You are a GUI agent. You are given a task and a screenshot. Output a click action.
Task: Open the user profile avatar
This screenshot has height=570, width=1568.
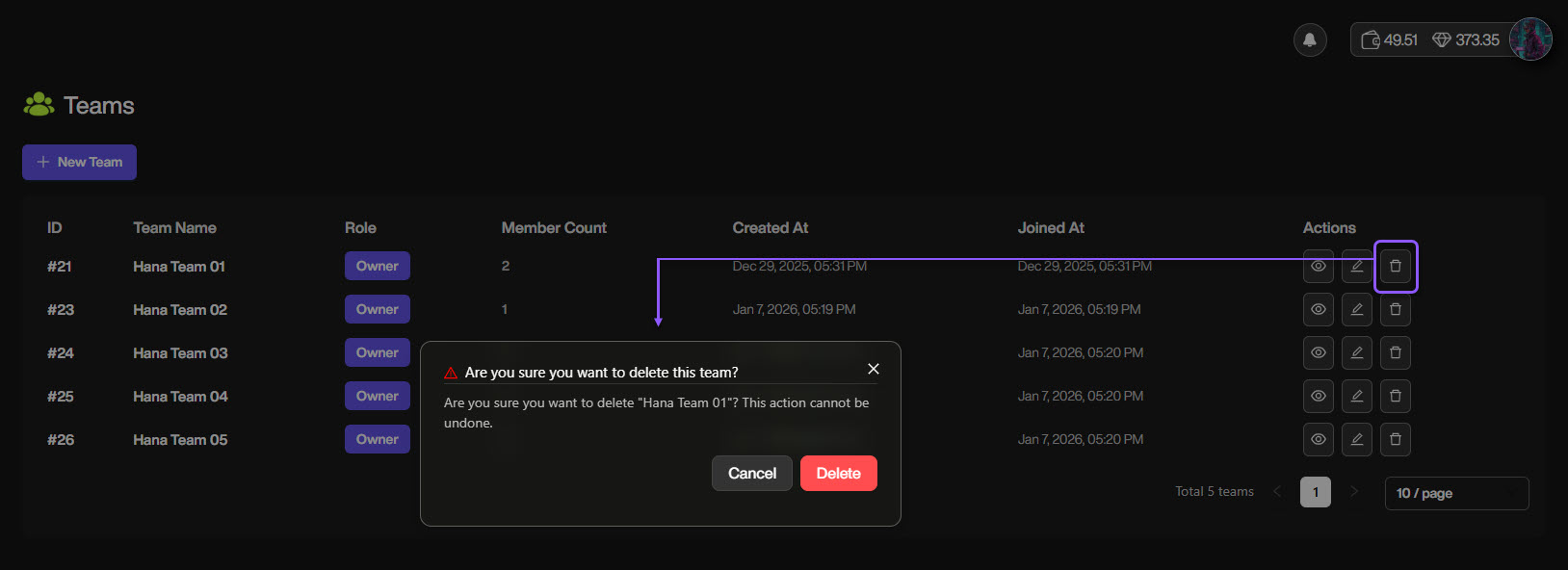tap(1529, 39)
